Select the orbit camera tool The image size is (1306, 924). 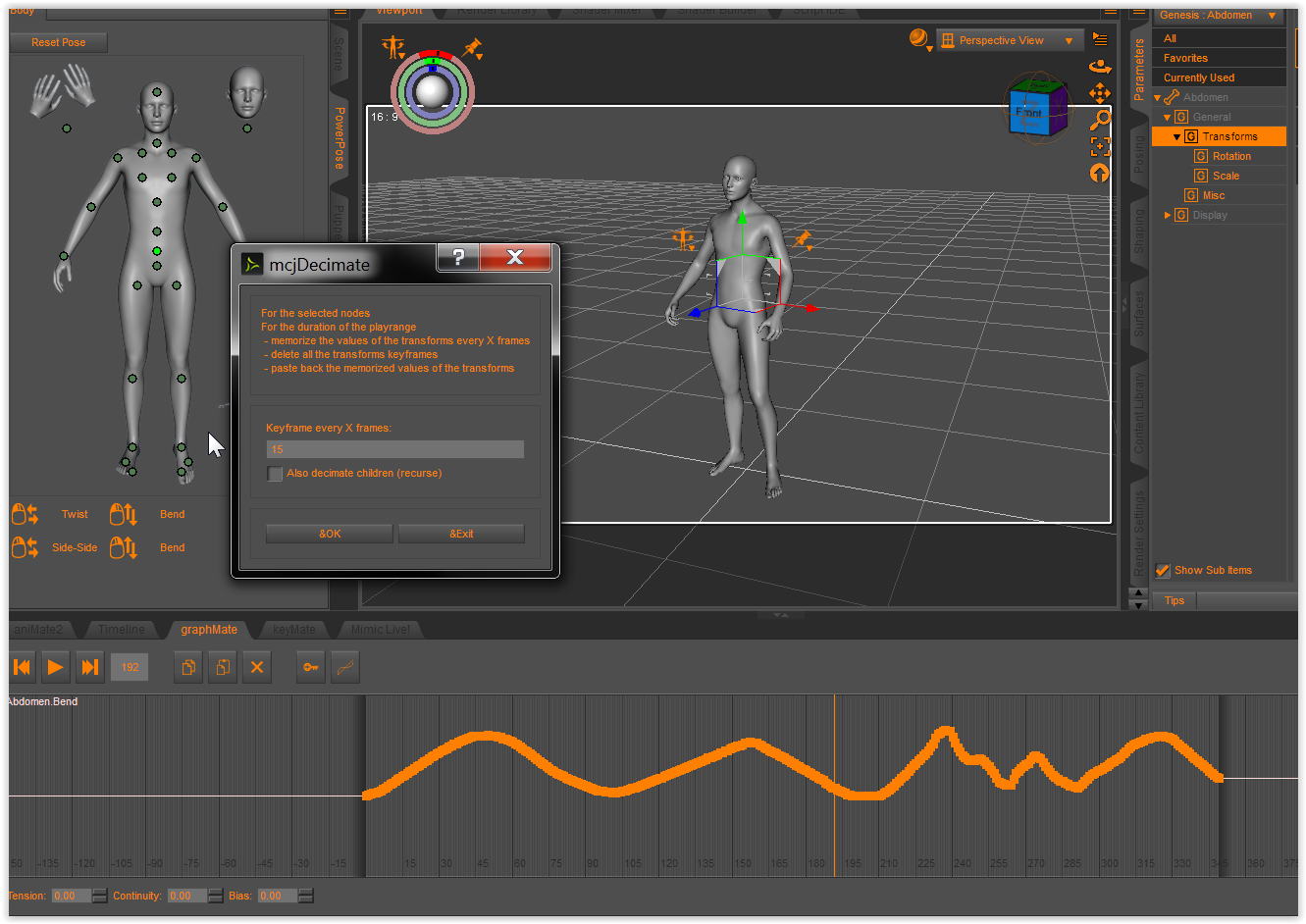coord(1100,67)
